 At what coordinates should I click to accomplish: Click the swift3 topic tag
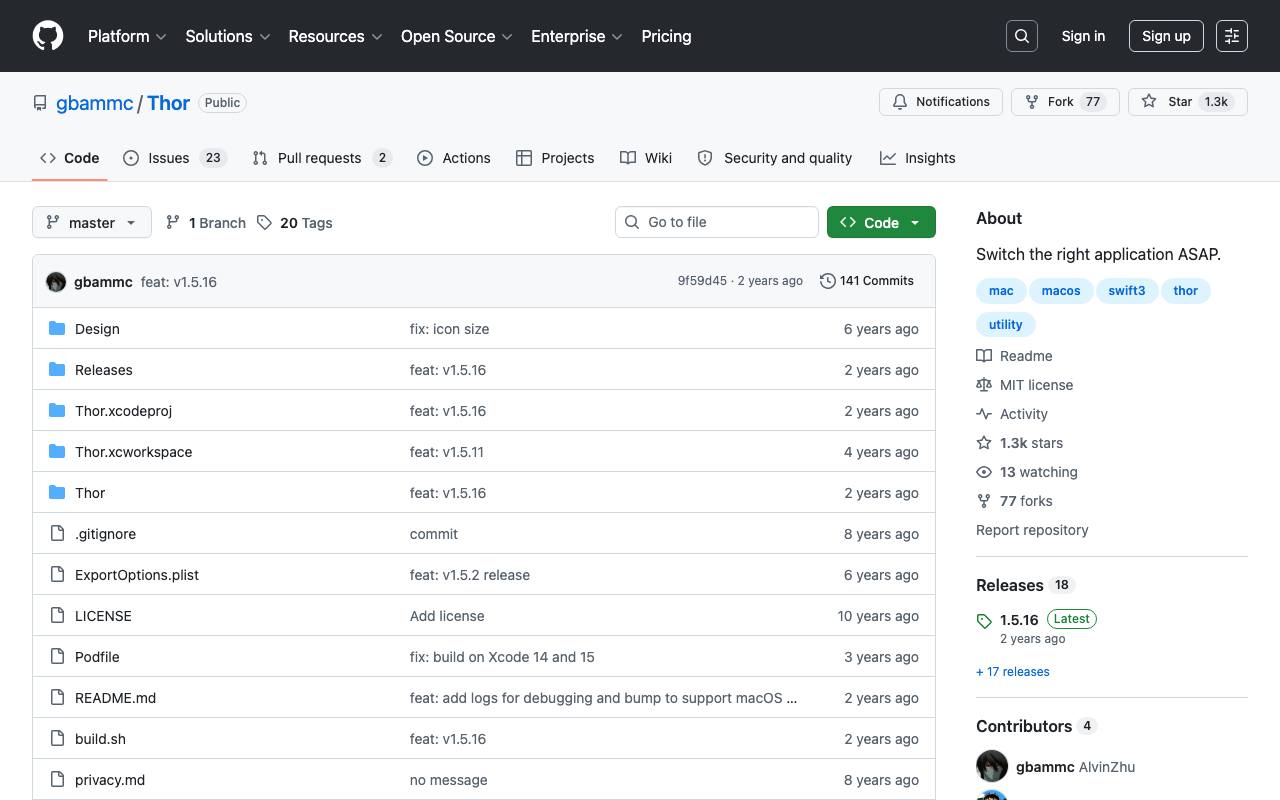pos(1127,291)
